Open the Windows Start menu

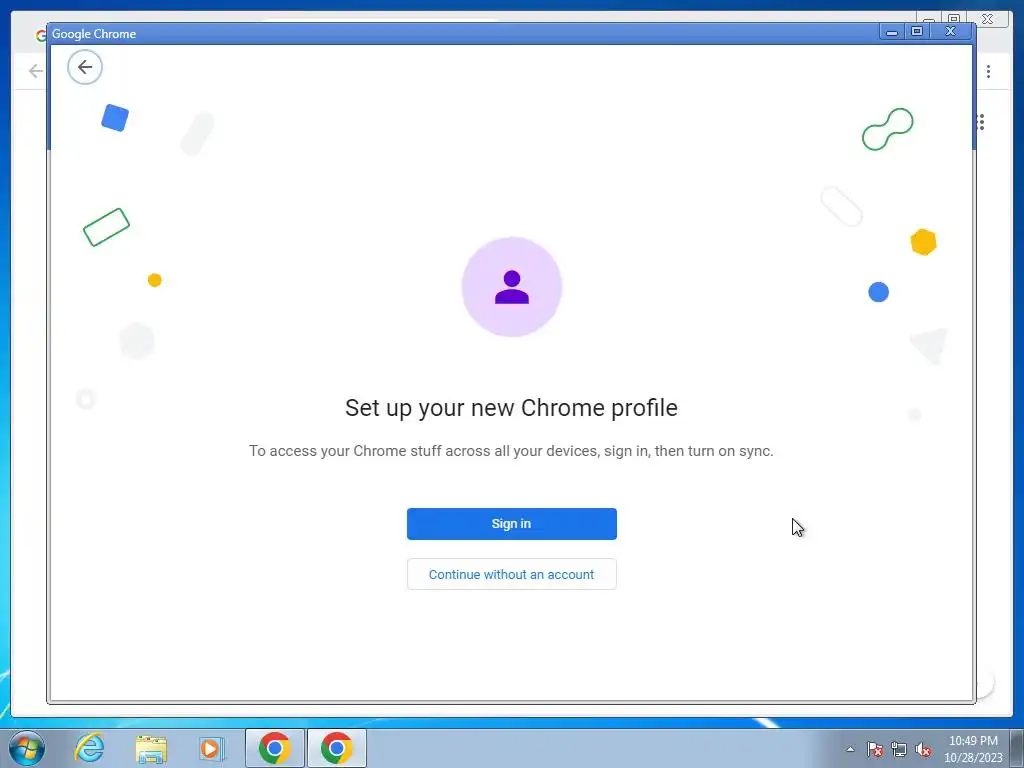(27, 748)
